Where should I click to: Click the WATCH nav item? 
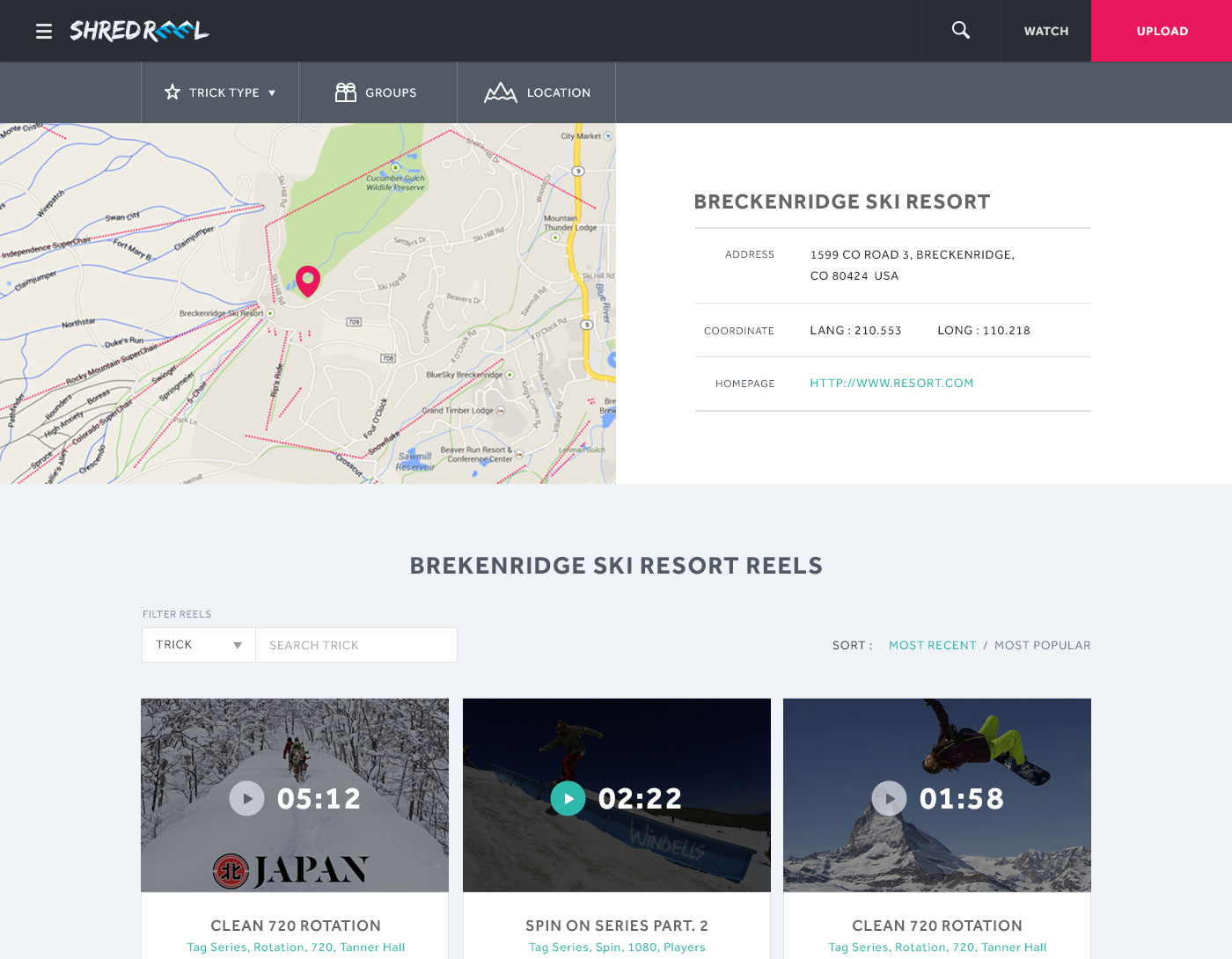pyautogui.click(x=1046, y=31)
